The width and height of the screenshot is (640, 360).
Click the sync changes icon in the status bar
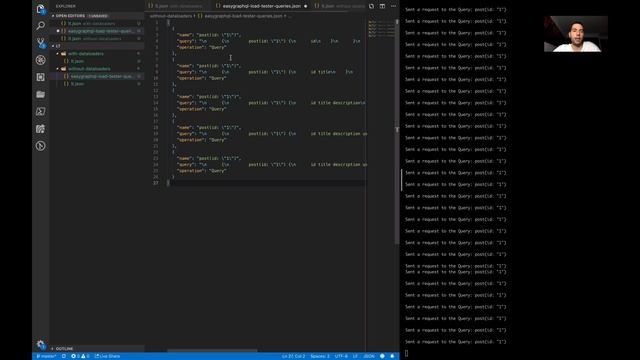pyautogui.click(x=64, y=356)
